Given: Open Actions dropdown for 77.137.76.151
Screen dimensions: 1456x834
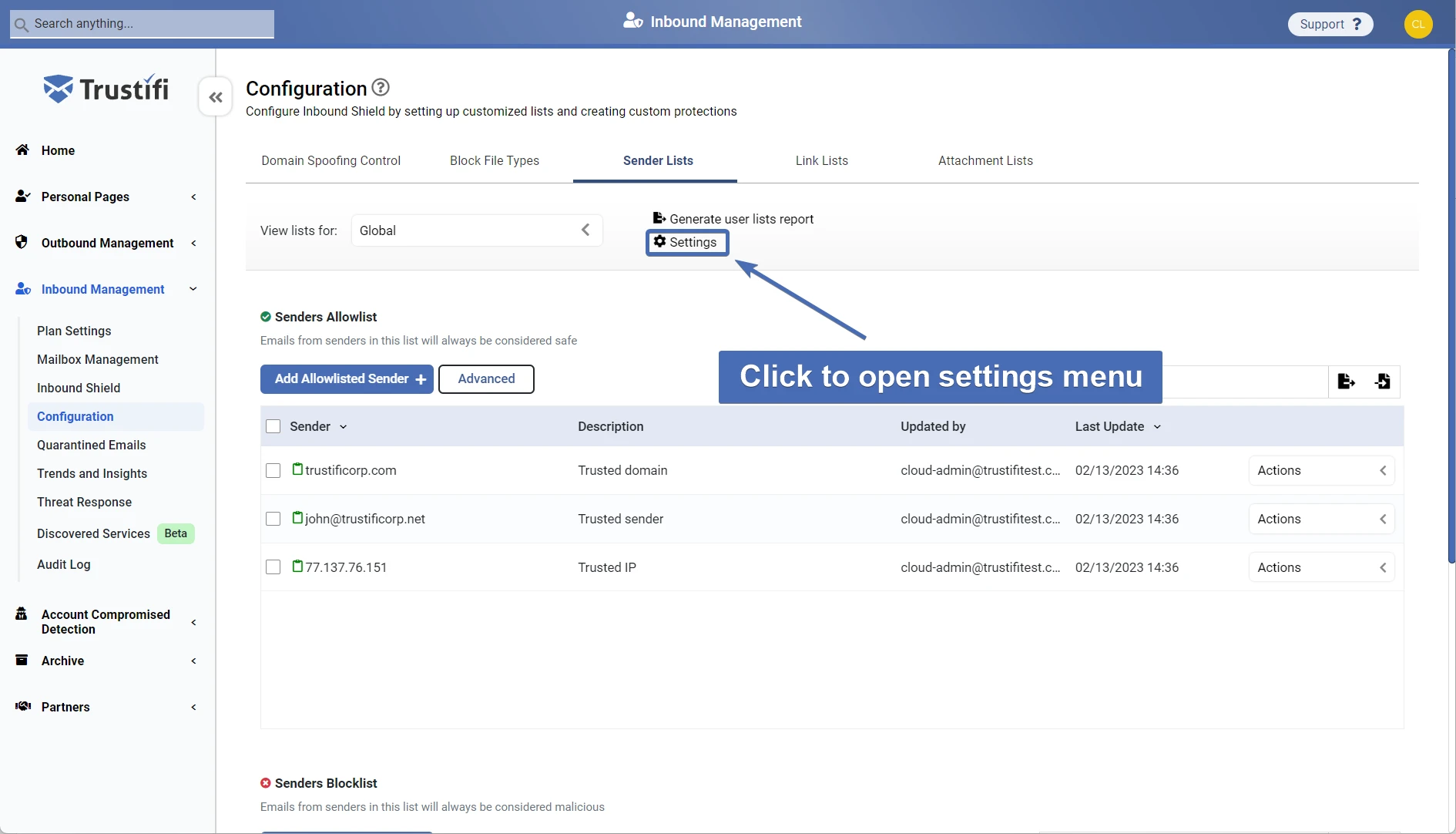Looking at the screenshot, I should tap(1320, 567).
